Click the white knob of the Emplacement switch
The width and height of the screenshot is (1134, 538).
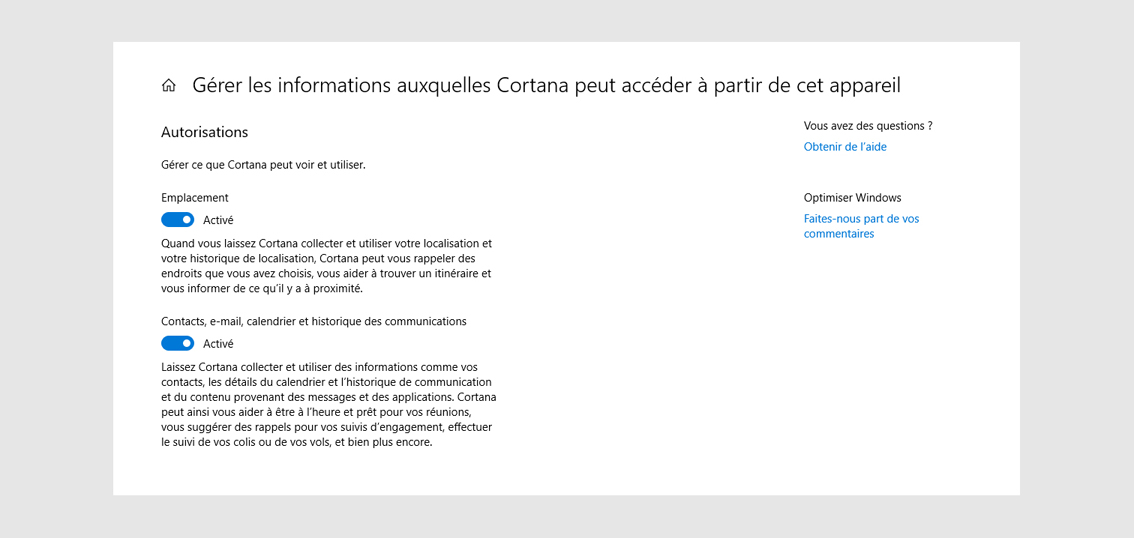187,220
